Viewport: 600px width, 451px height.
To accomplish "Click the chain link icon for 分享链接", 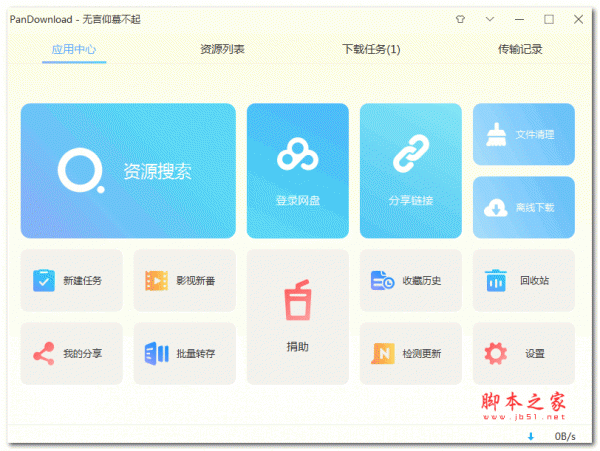I will coord(411,153).
